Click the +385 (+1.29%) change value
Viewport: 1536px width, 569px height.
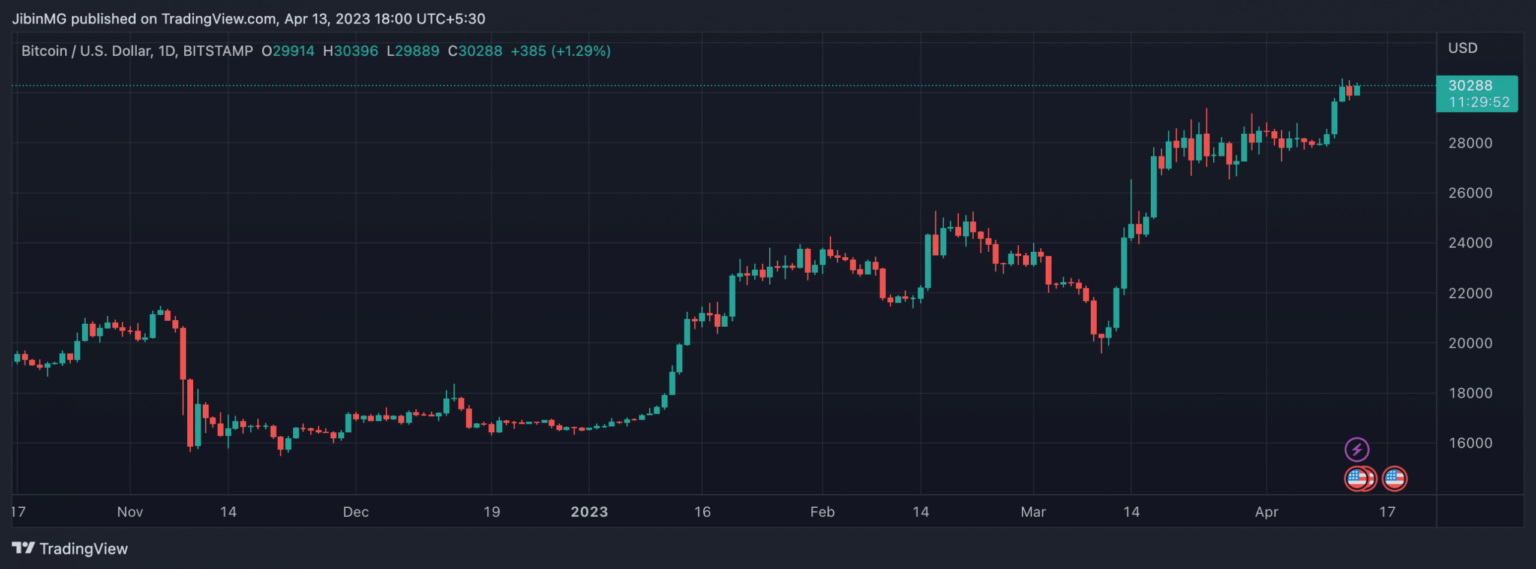tap(560, 50)
